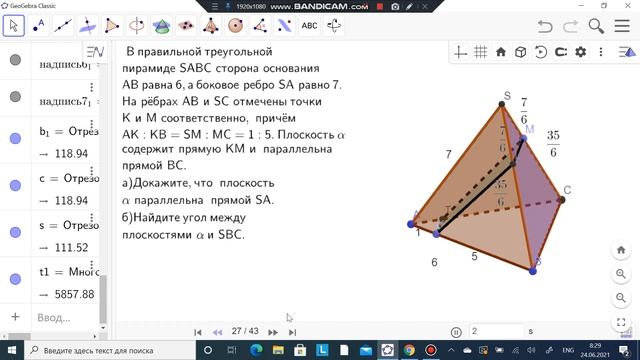640x360 pixels.
Task: Open 3D graphics settings gear
Action: pos(581,52)
